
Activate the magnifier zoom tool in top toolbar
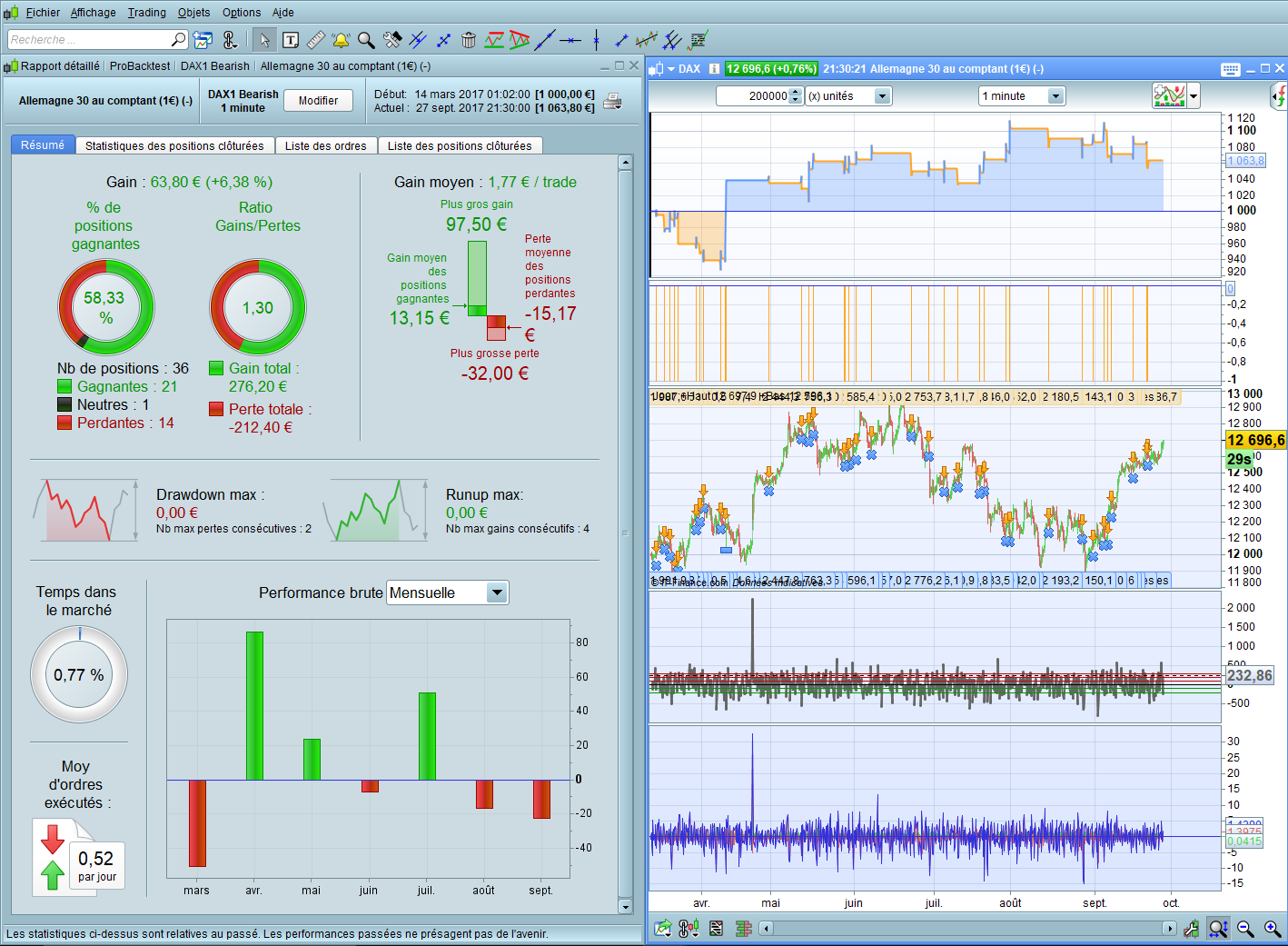[x=366, y=40]
